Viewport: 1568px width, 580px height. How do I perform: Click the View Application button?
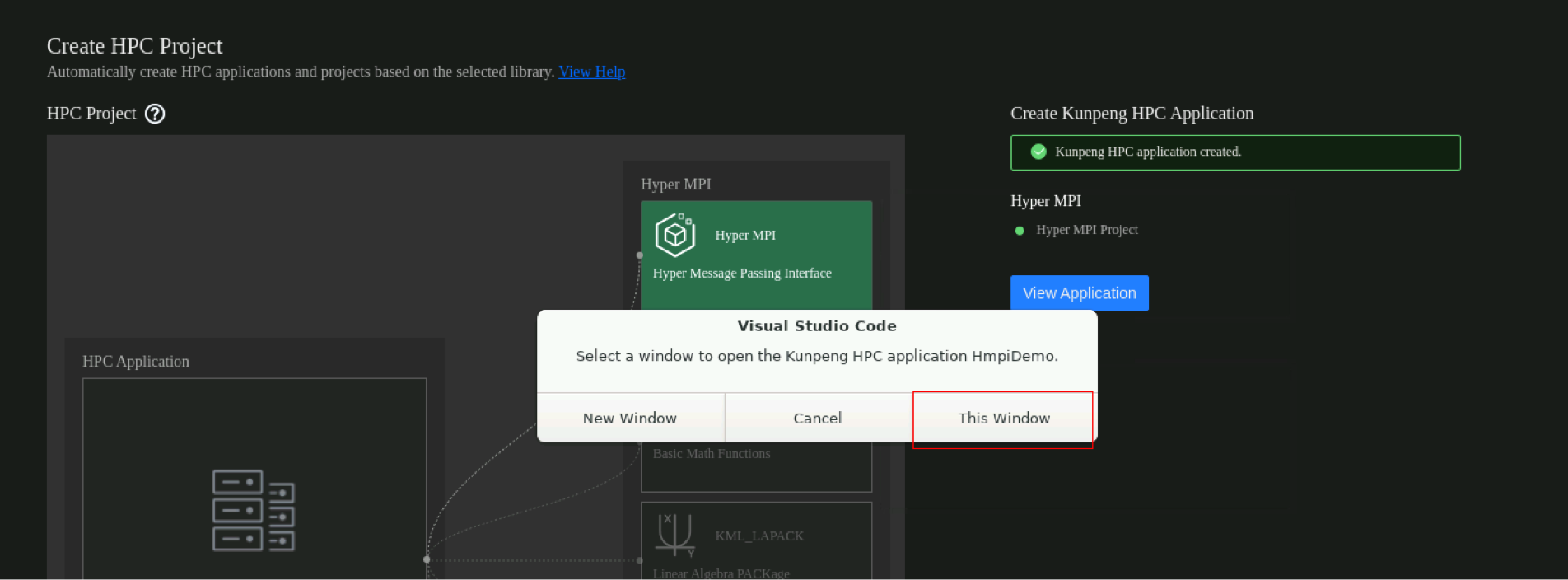[x=1079, y=293]
